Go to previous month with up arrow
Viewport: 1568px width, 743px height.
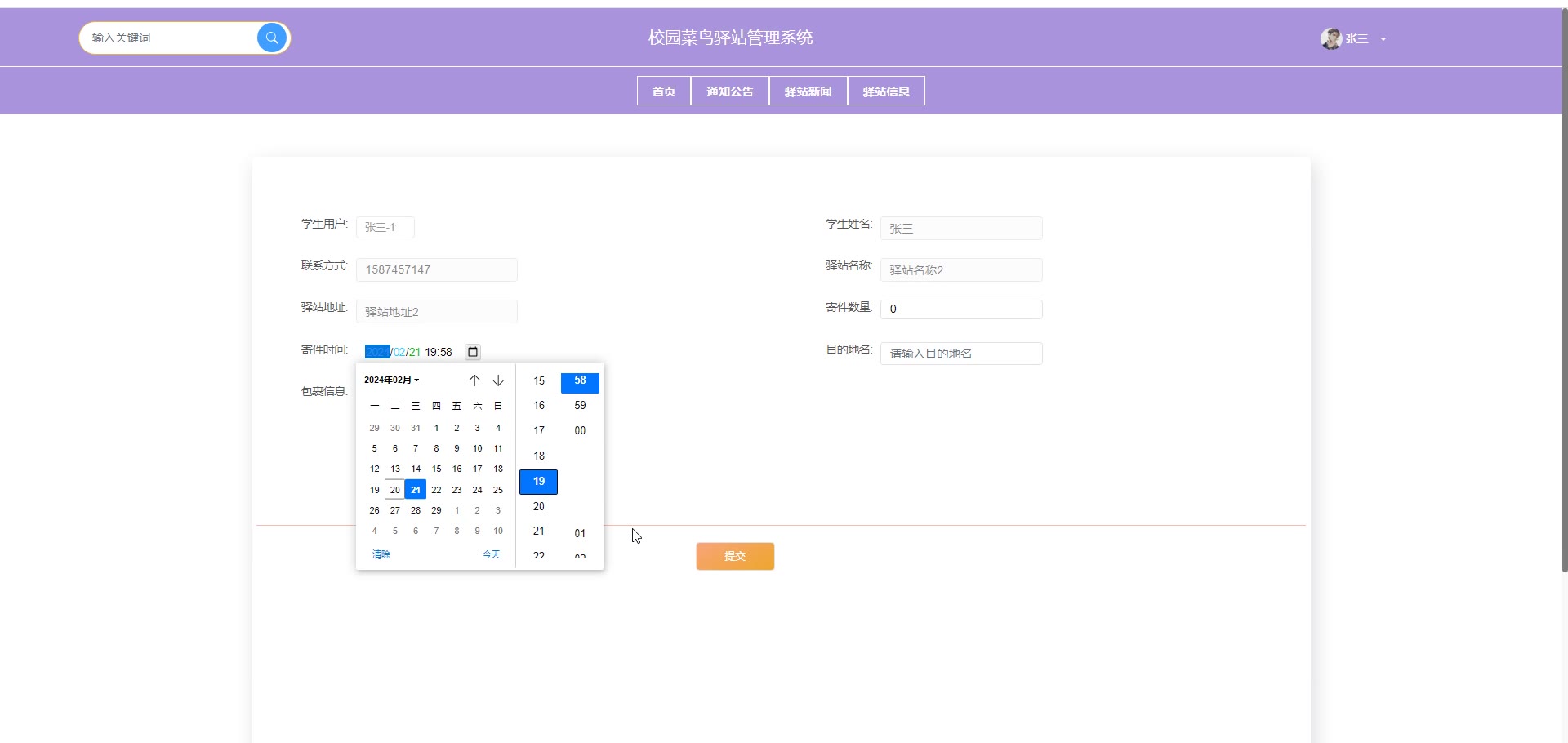point(474,380)
